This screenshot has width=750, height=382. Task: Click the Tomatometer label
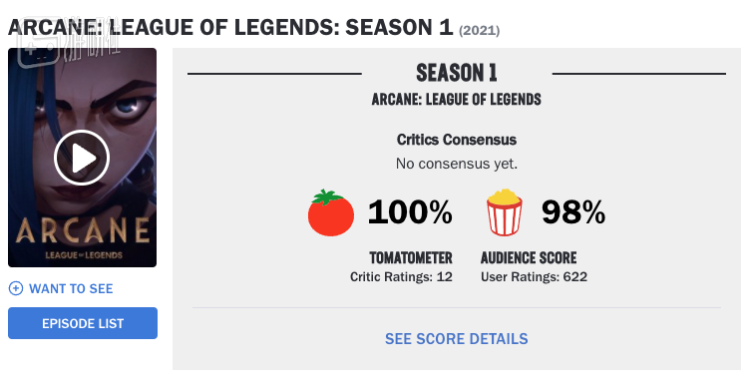coord(411,258)
